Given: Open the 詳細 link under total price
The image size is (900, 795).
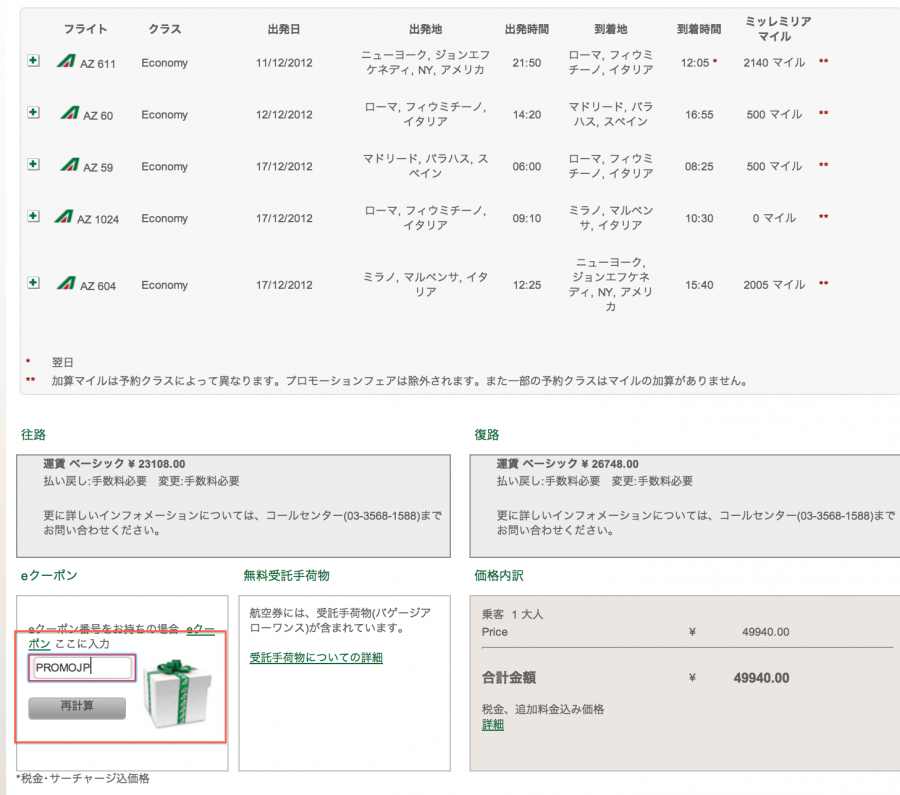Looking at the screenshot, I should click(x=493, y=724).
